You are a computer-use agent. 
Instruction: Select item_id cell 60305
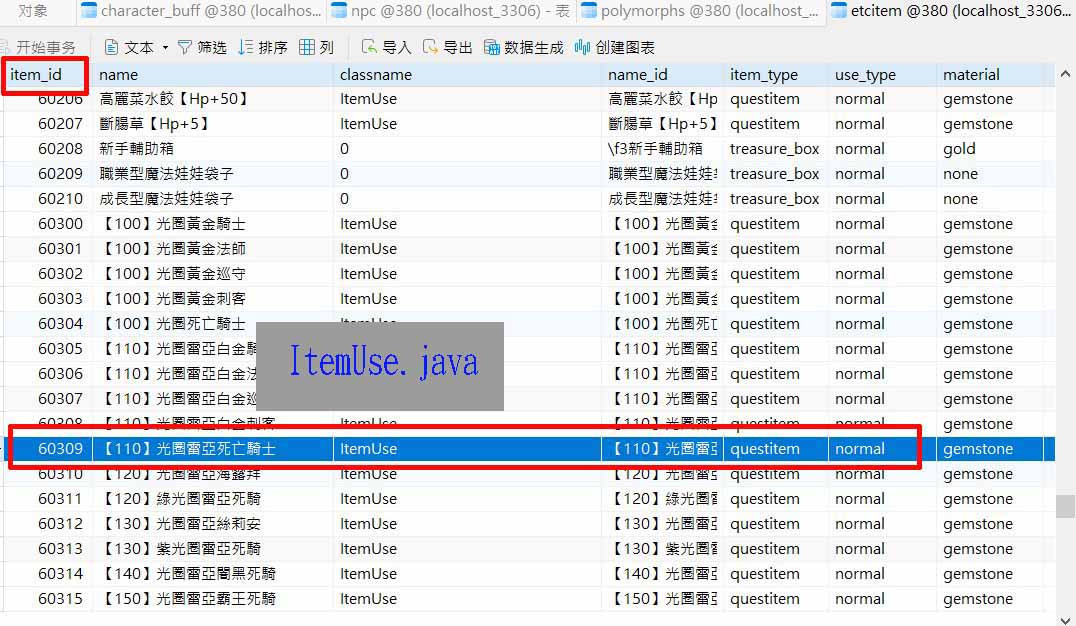pyautogui.click(x=60, y=349)
